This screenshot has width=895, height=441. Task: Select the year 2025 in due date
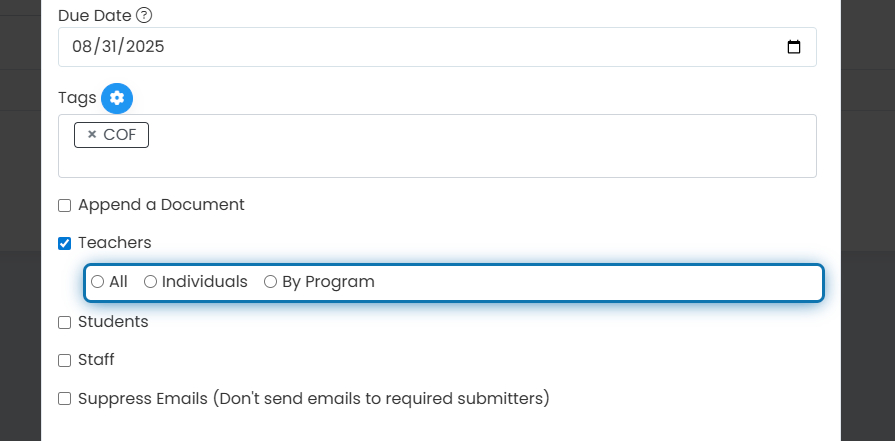(x=145, y=47)
